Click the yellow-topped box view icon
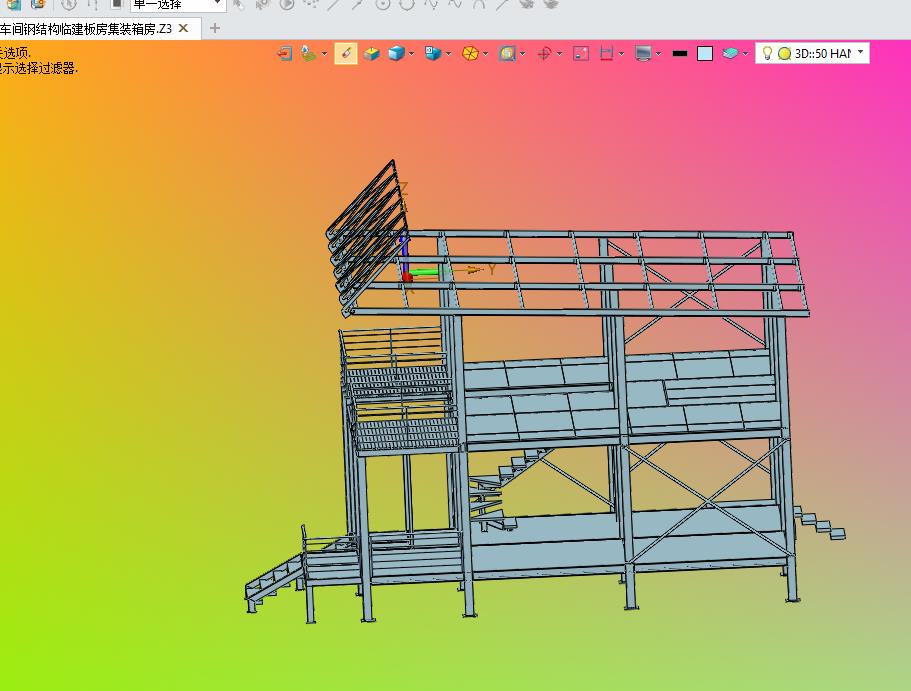This screenshot has width=911, height=691. pyautogui.click(x=371, y=53)
